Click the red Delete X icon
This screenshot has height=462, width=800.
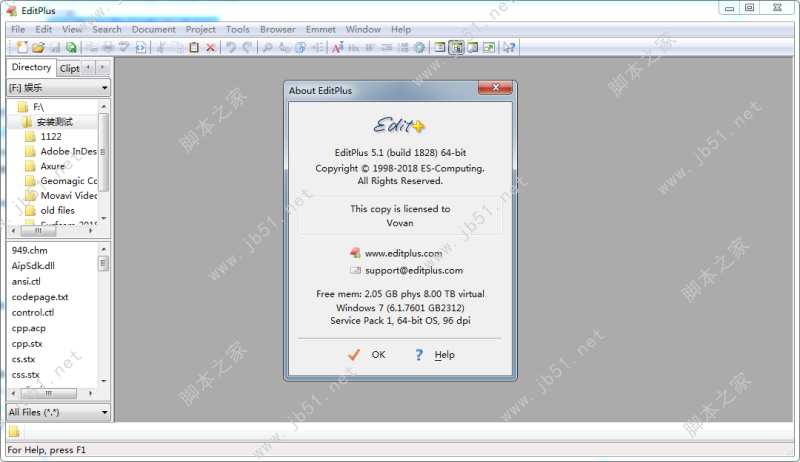click(x=210, y=47)
